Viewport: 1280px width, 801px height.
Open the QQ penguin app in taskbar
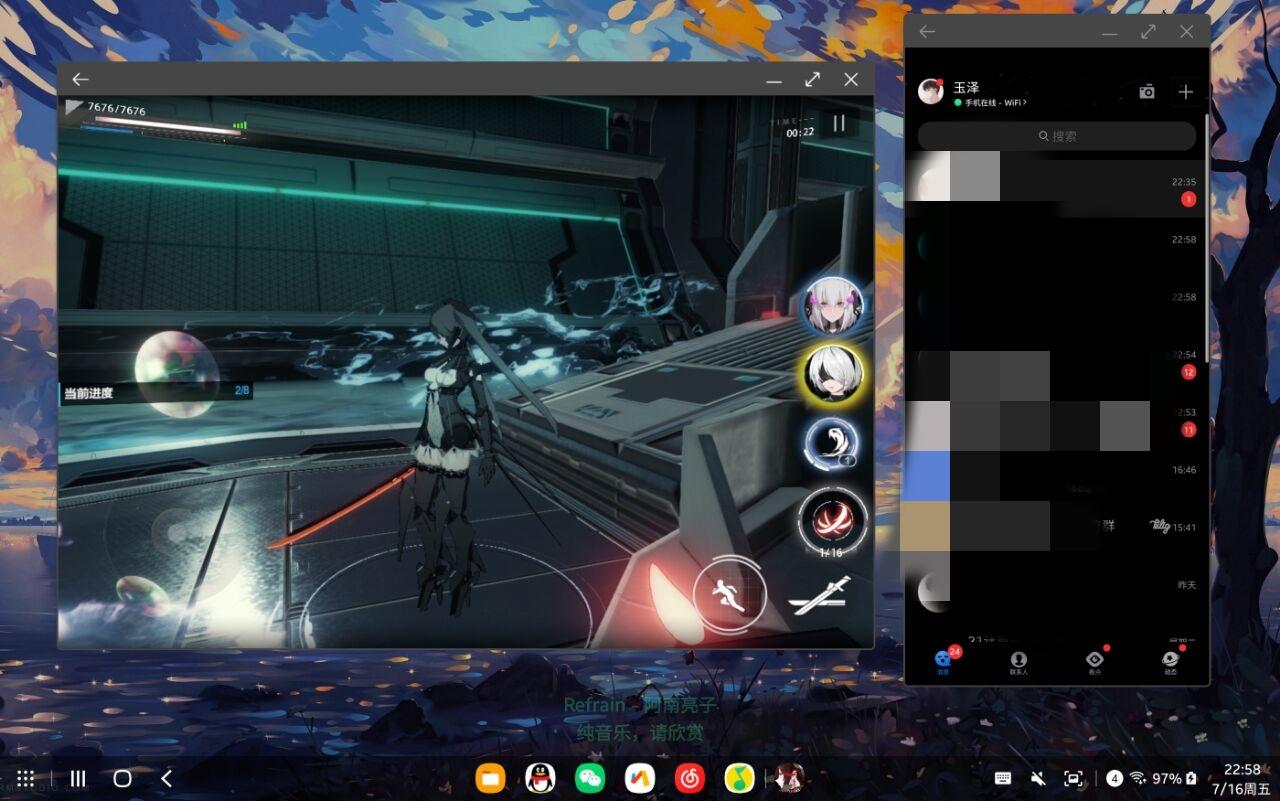[x=540, y=778]
